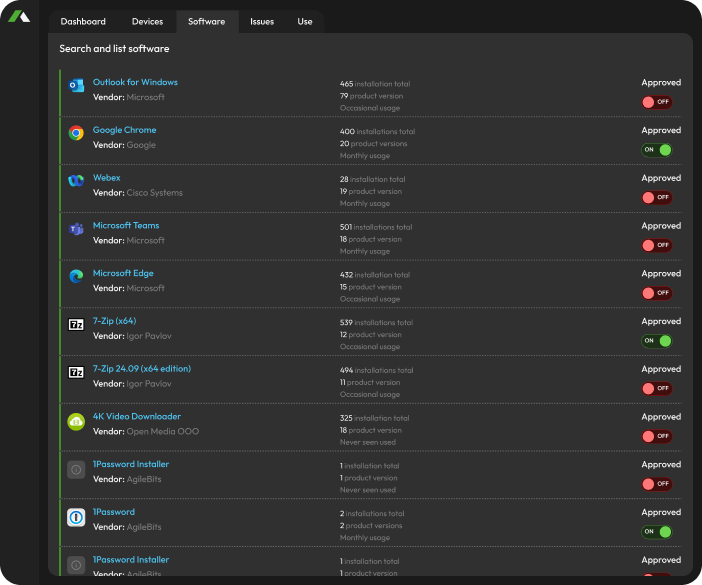Open 1Password Installer link above 1Password
Image resolution: width=702 pixels, height=585 pixels.
tap(131, 464)
